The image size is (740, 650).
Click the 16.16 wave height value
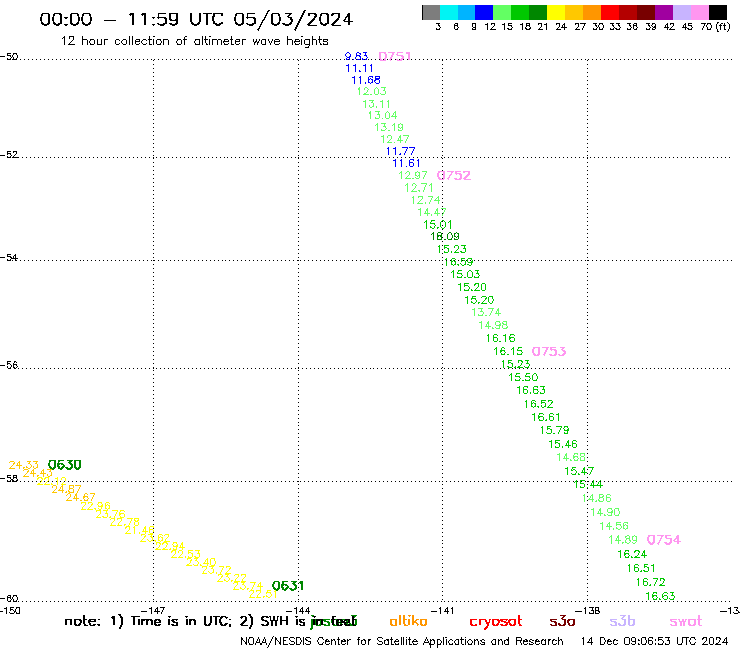pyautogui.click(x=500, y=338)
